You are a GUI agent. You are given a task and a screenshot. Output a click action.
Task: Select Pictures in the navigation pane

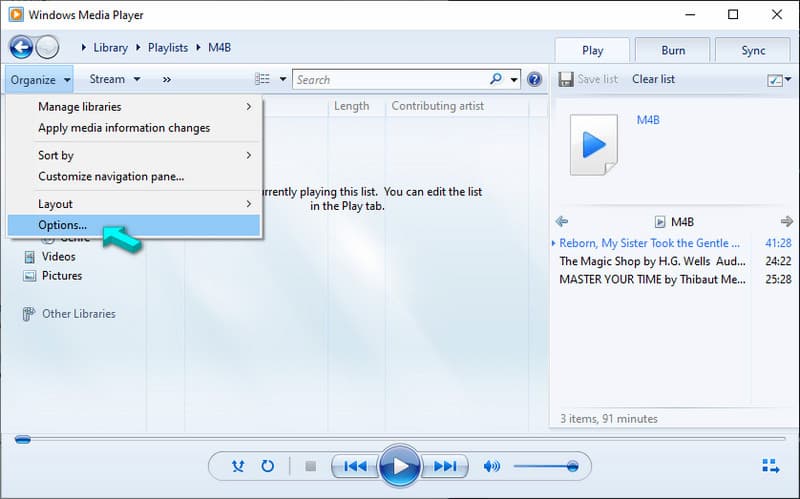(62, 276)
